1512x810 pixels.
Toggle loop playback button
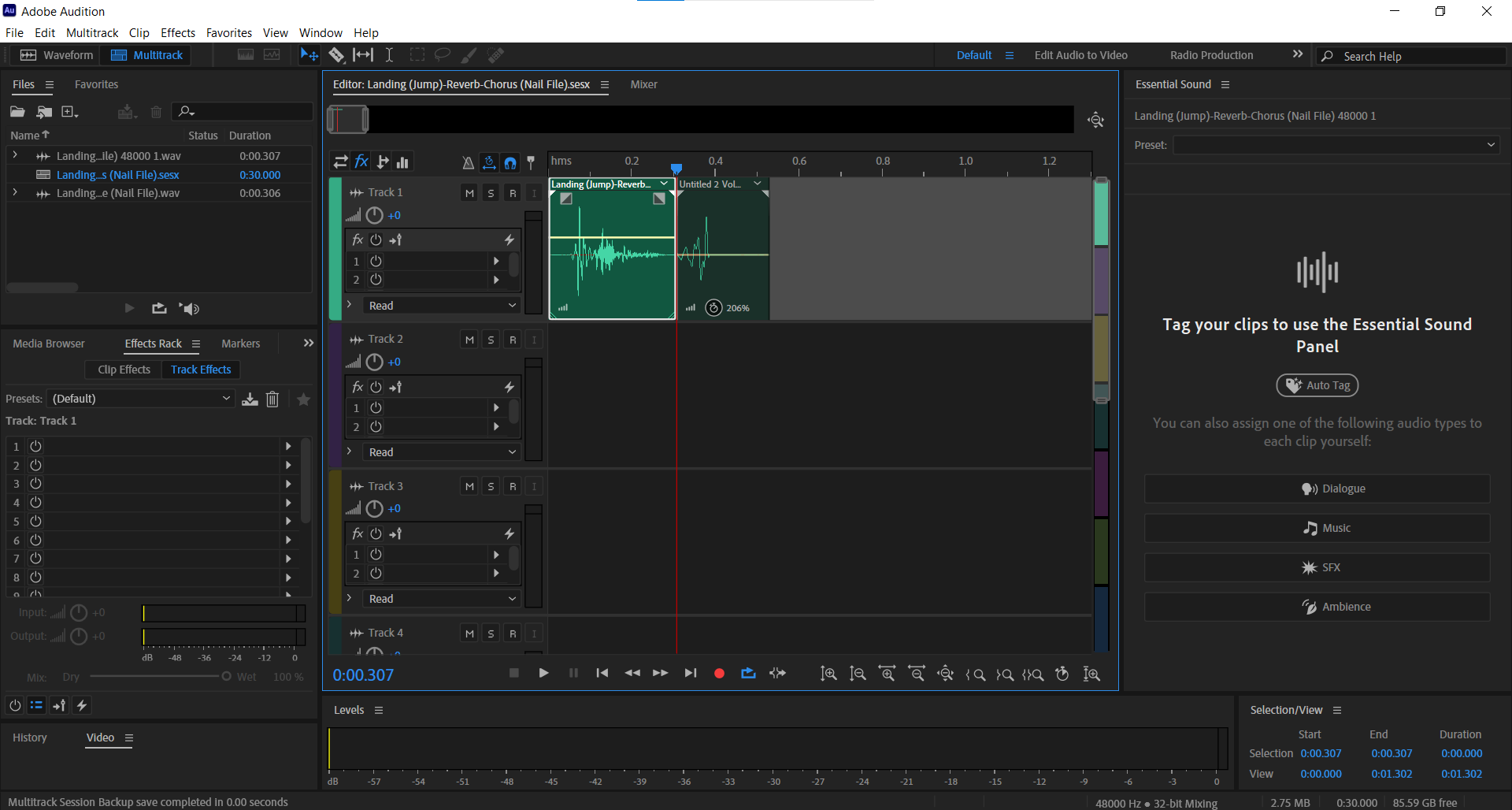click(x=748, y=673)
